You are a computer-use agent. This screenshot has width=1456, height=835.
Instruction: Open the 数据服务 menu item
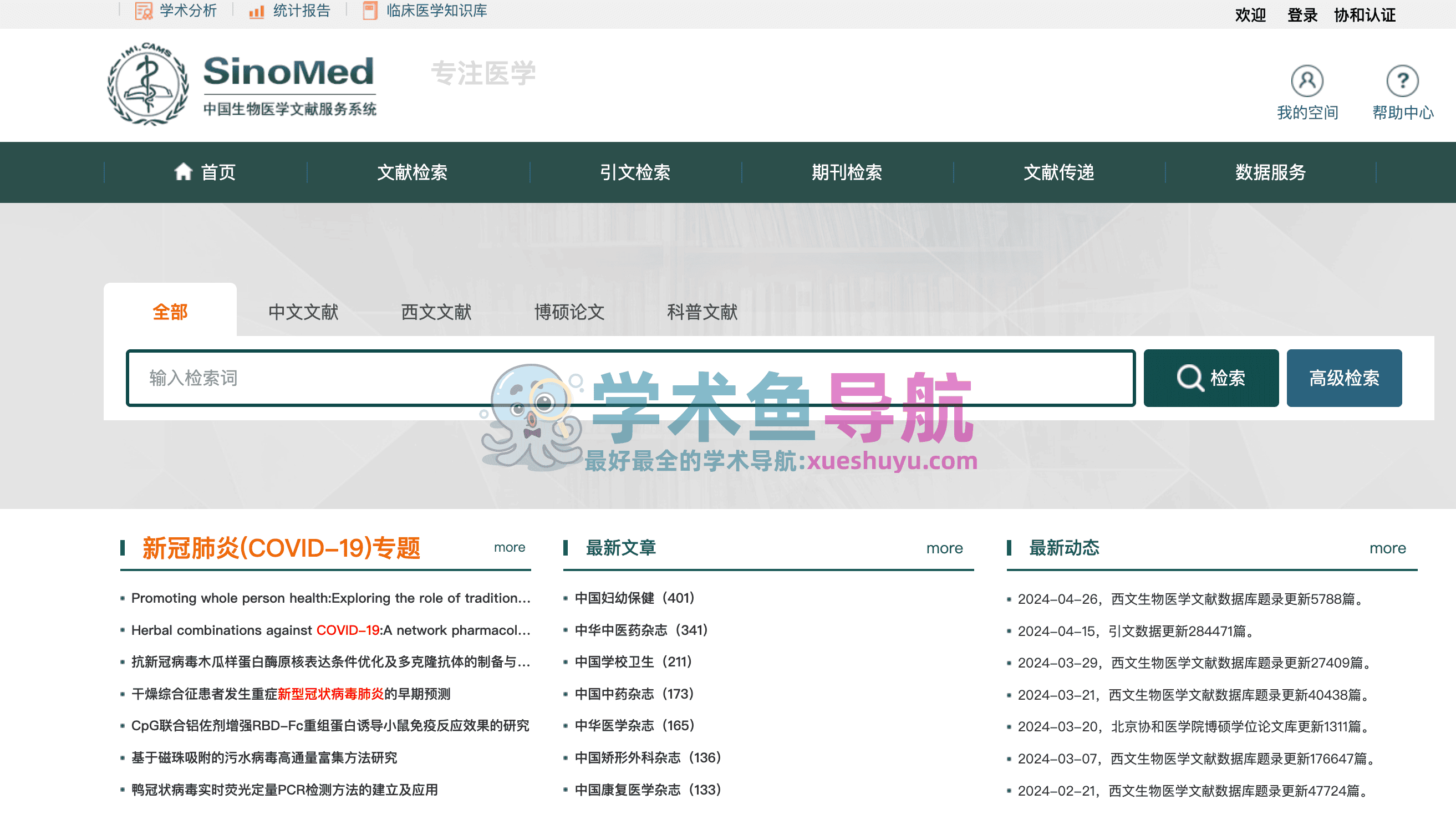pos(1270,172)
